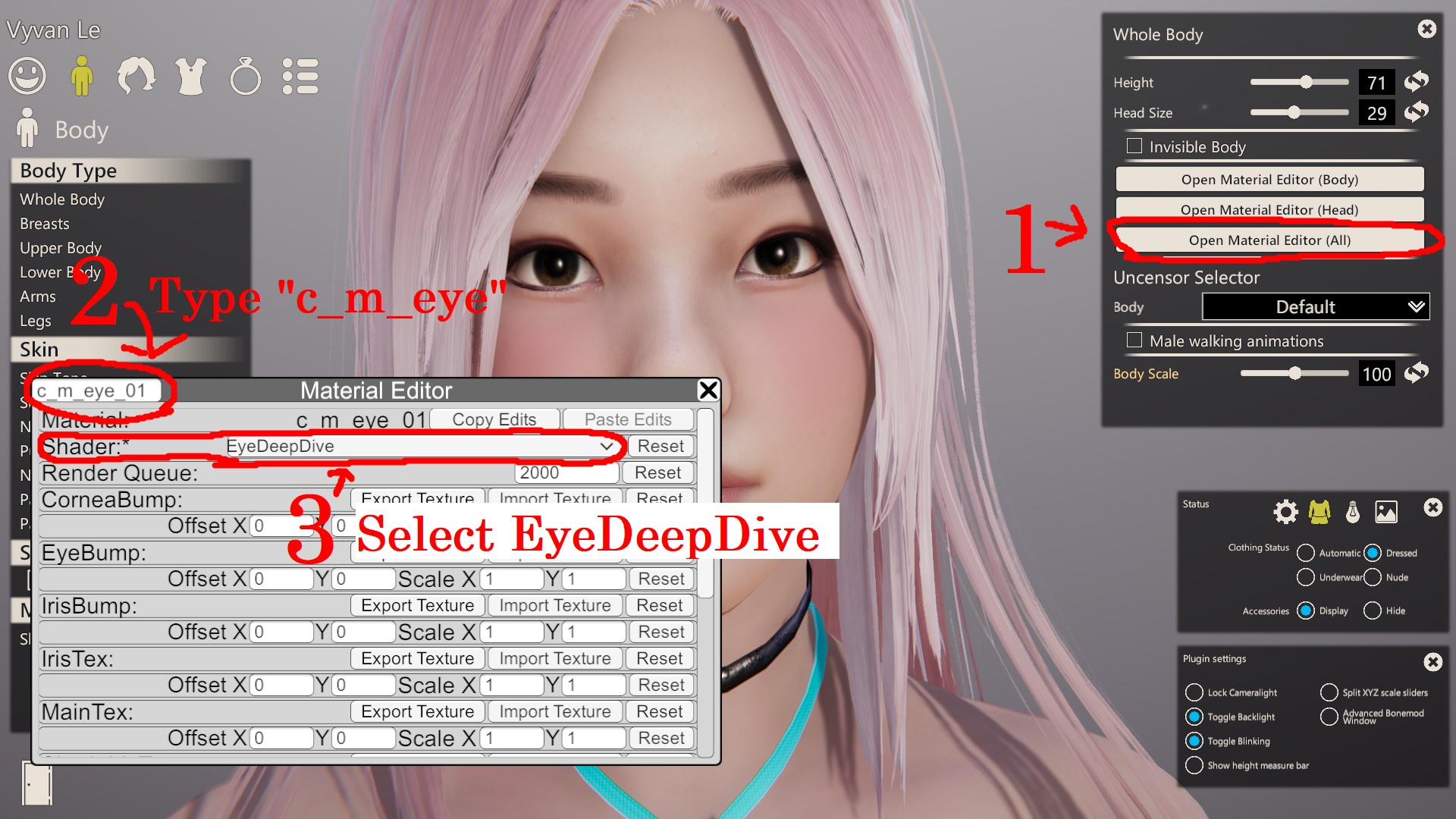
Task: Reset the Shader setting
Action: tap(661, 446)
